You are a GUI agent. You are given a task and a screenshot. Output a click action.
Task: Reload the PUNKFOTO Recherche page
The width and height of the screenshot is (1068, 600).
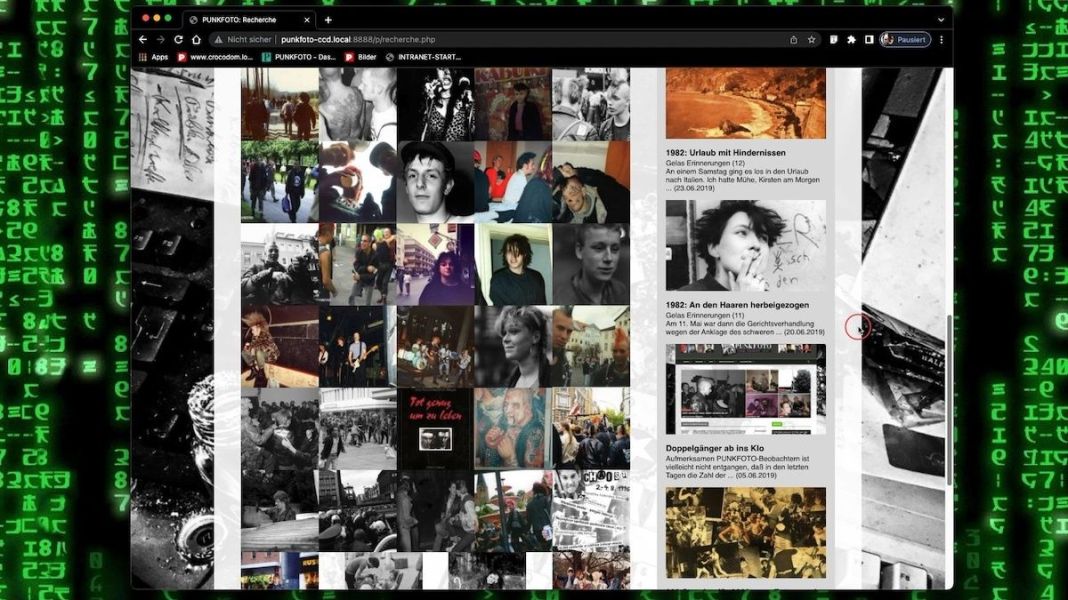[179, 40]
